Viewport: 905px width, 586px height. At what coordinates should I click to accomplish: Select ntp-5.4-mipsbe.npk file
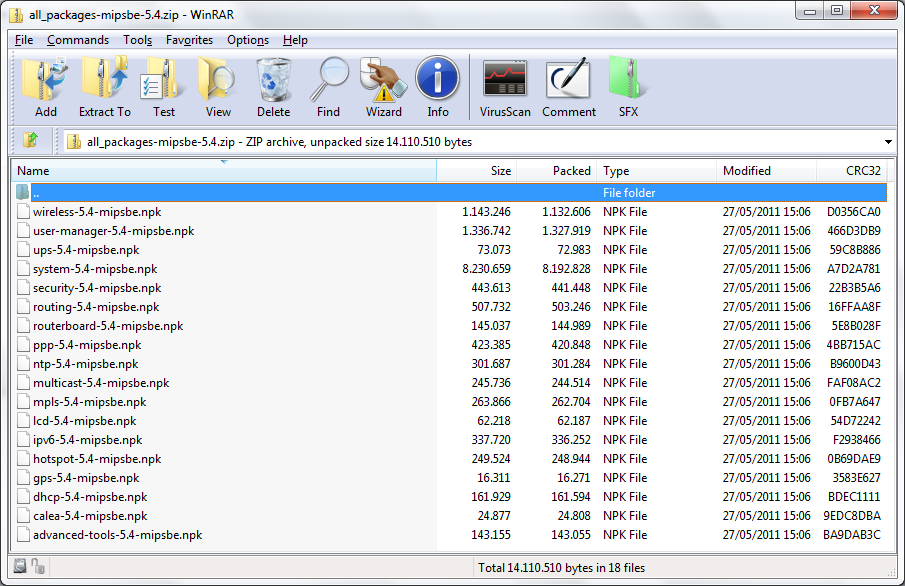(x=85, y=364)
